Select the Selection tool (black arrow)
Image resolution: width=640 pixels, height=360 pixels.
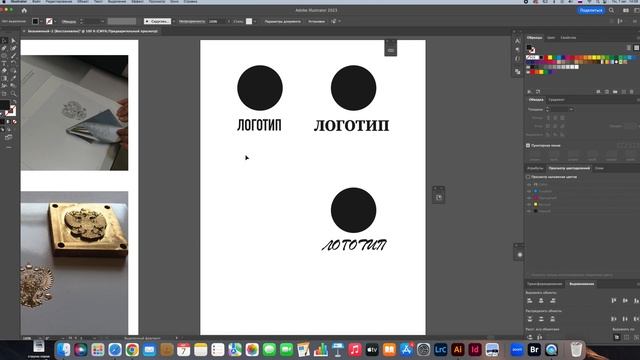pyautogui.click(x=4, y=40)
